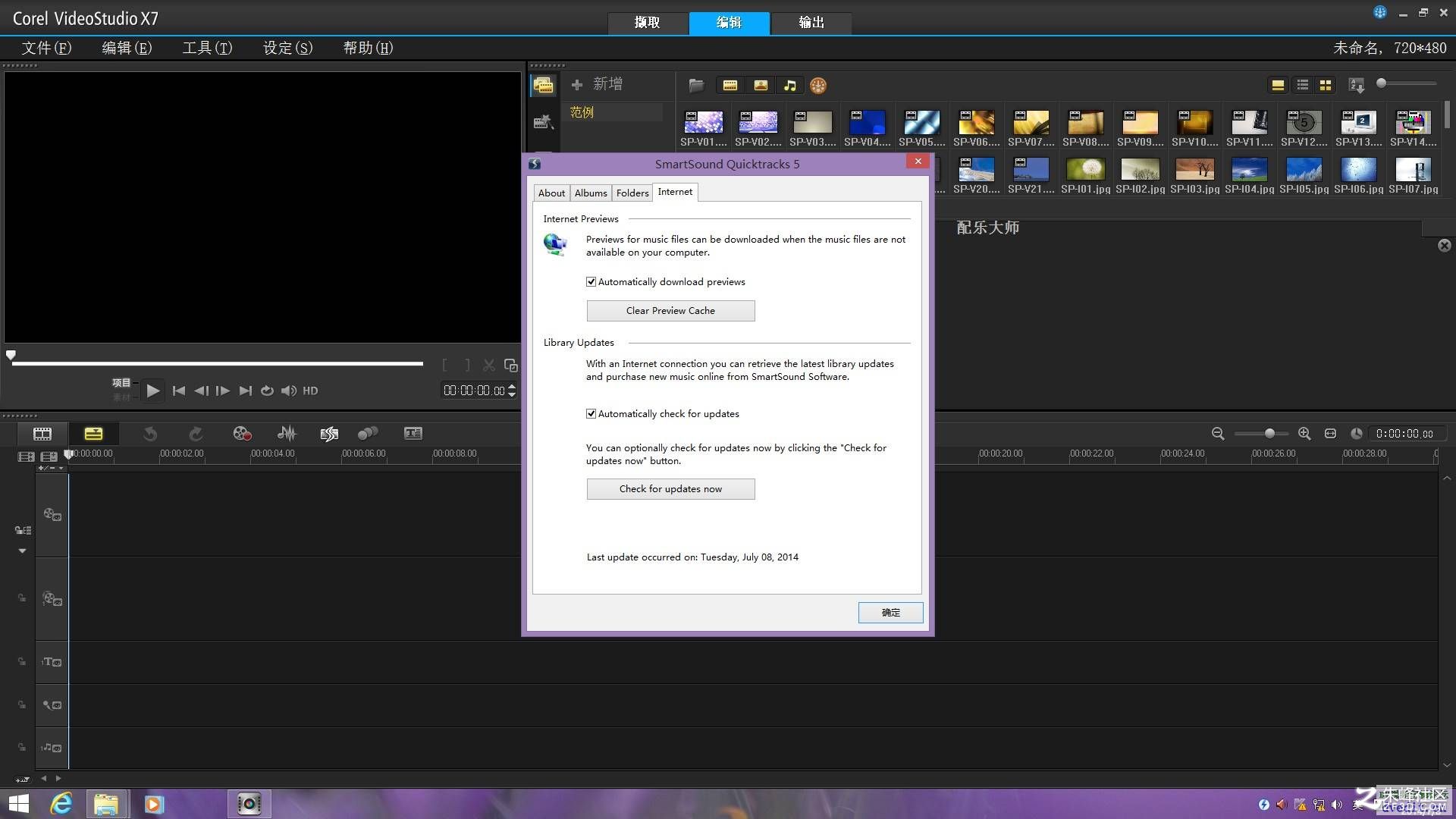The height and width of the screenshot is (819, 1456).
Task: Open the Media library panel
Action: tap(543, 86)
